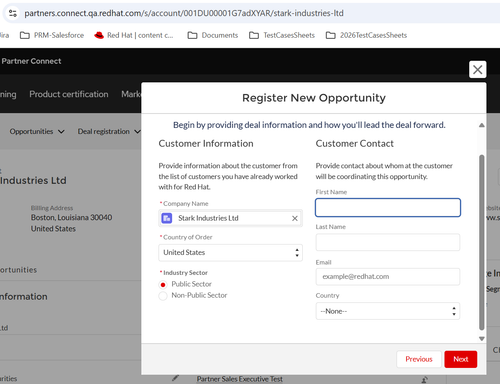Clear the Stark Industries Ltd company selection
The image size is (500, 384).
tap(295, 218)
